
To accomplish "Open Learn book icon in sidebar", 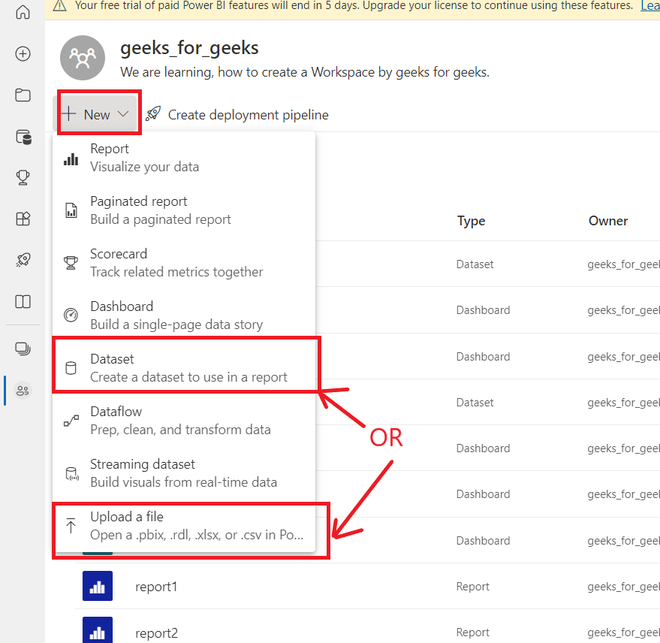I will click(x=23, y=301).
